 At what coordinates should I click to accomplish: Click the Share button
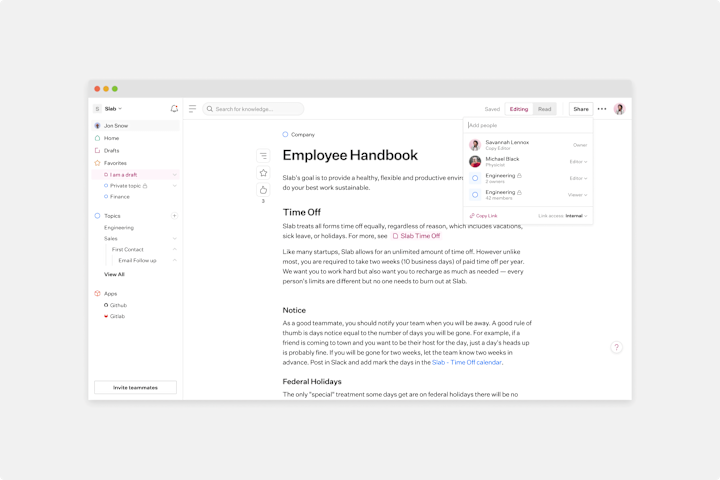click(x=581, y=109)
